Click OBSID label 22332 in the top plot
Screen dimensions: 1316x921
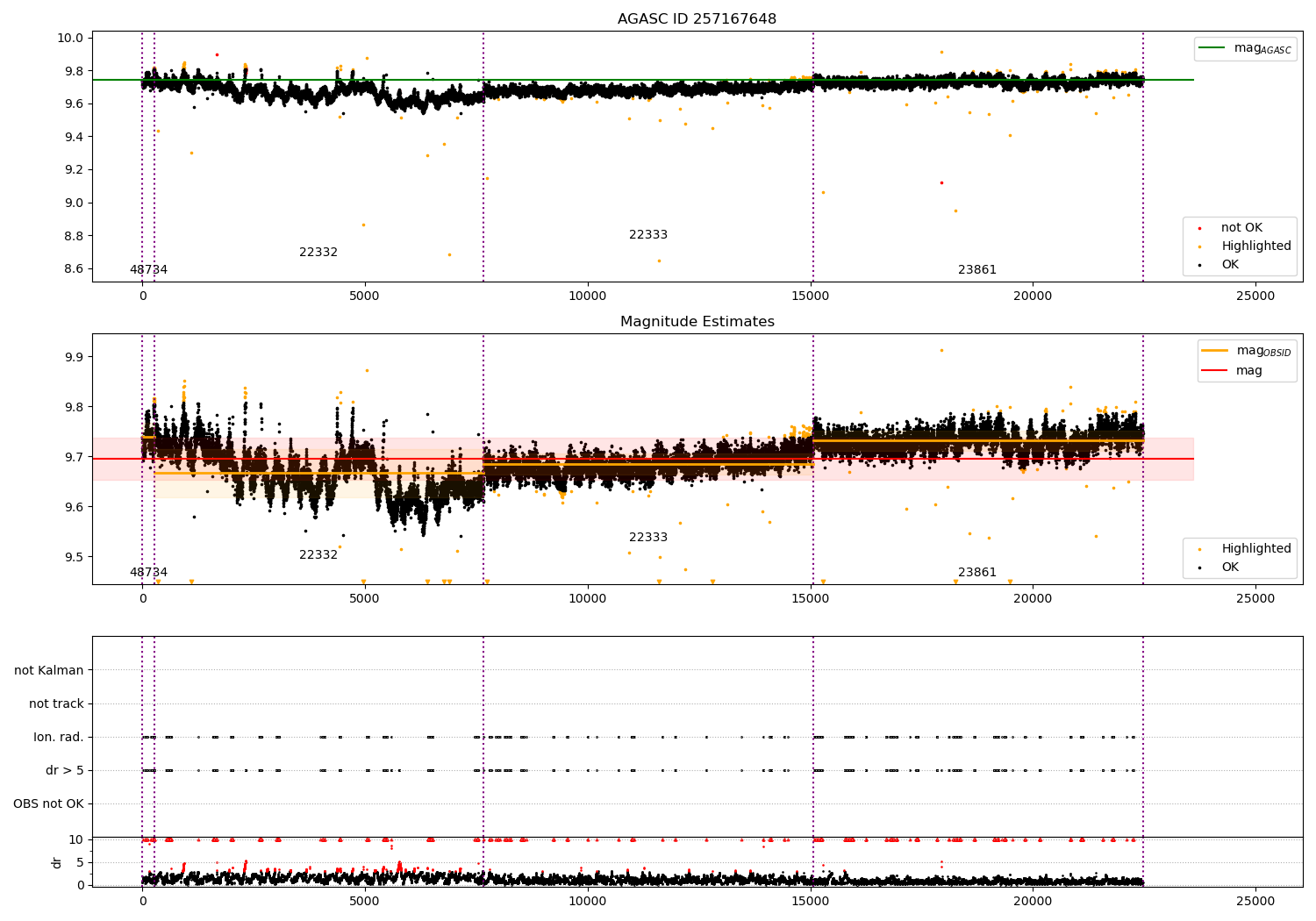[318, 253]
